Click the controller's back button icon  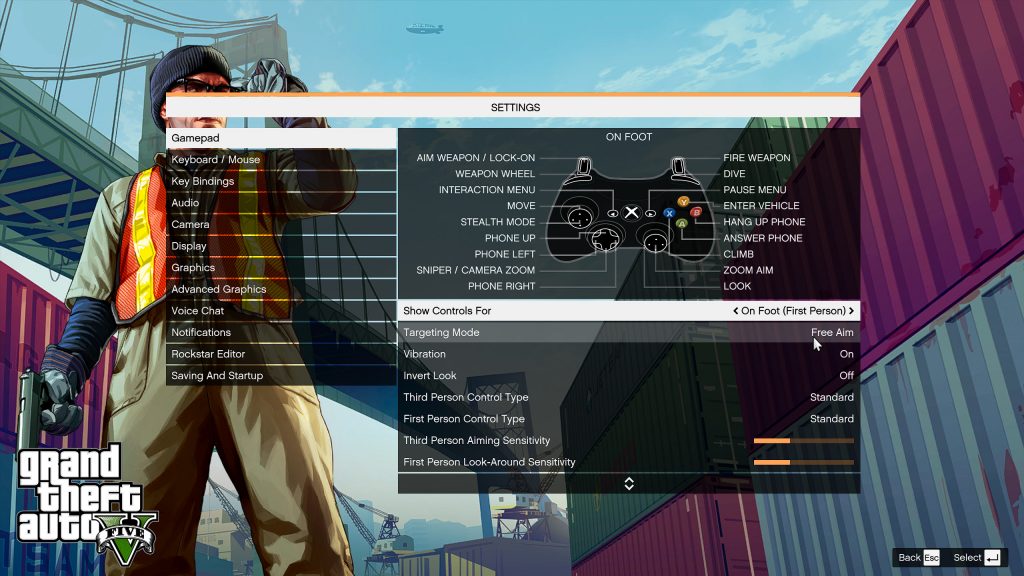[x=613, y=214]
